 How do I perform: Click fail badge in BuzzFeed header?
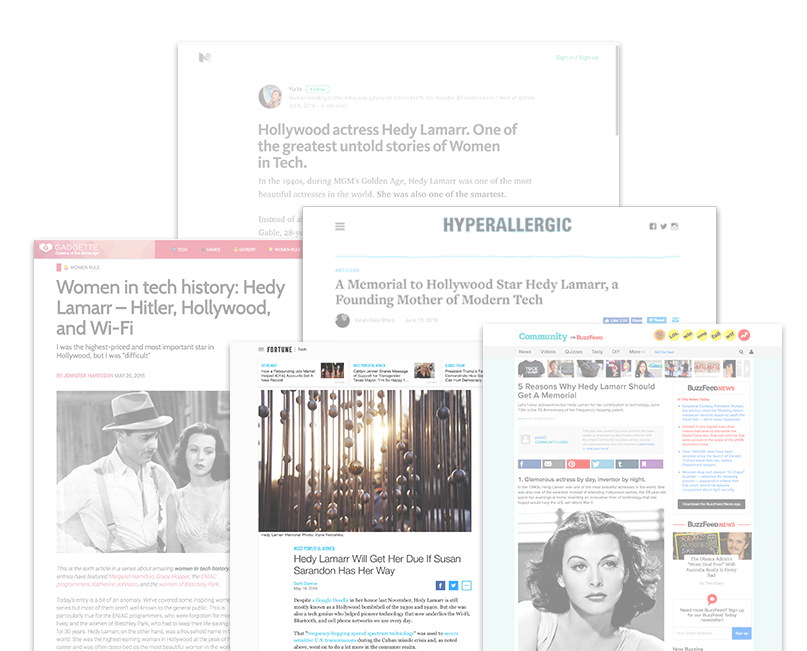tap(716, 335)
